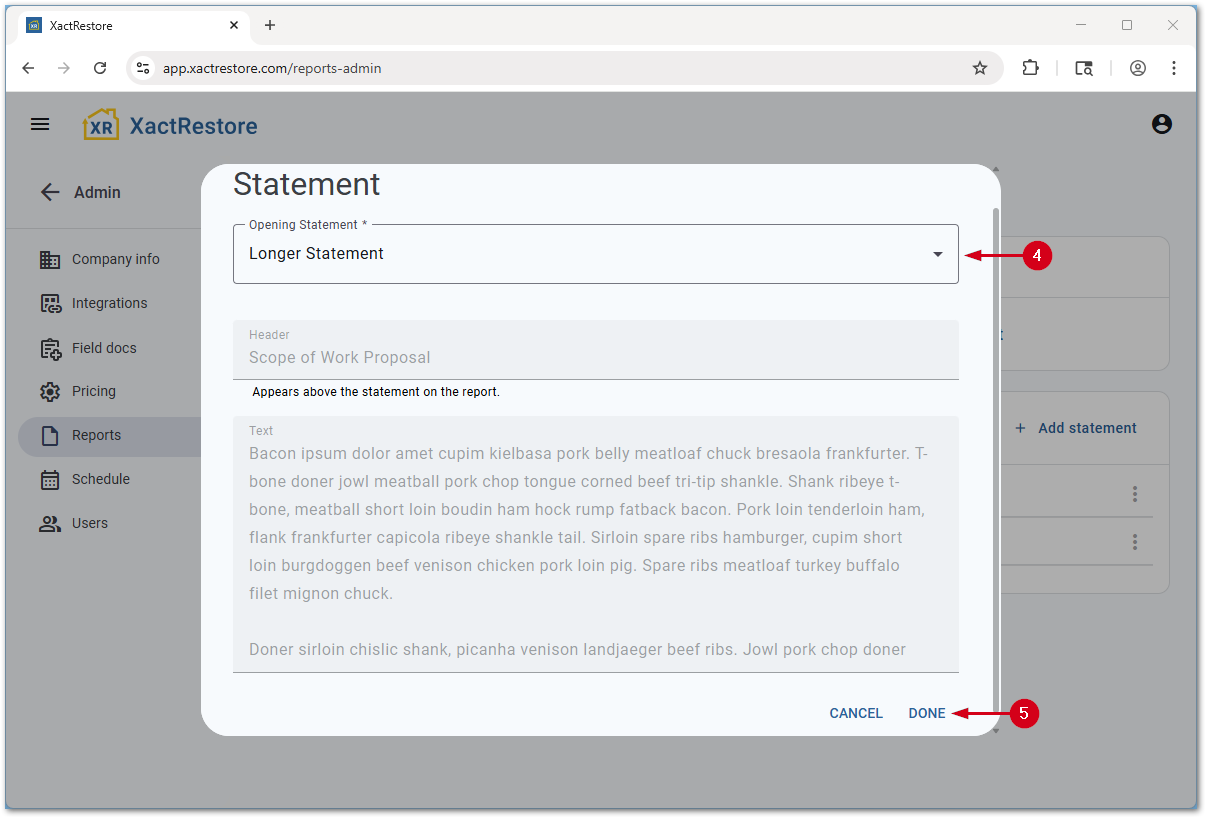Select the Integrations sidebar icon
Viewport: 1206px width, 818px height.
(50, 303)
